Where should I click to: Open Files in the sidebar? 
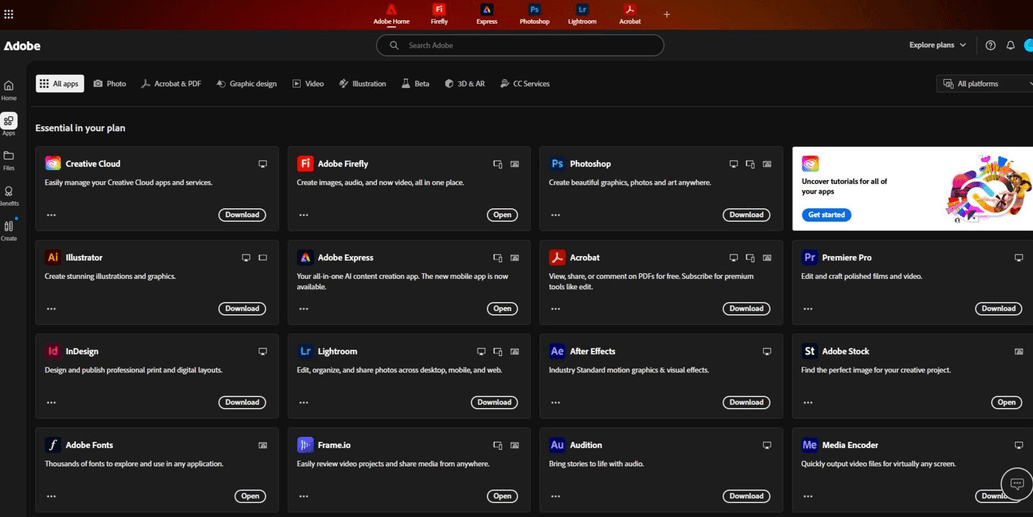tap(9, 161)
